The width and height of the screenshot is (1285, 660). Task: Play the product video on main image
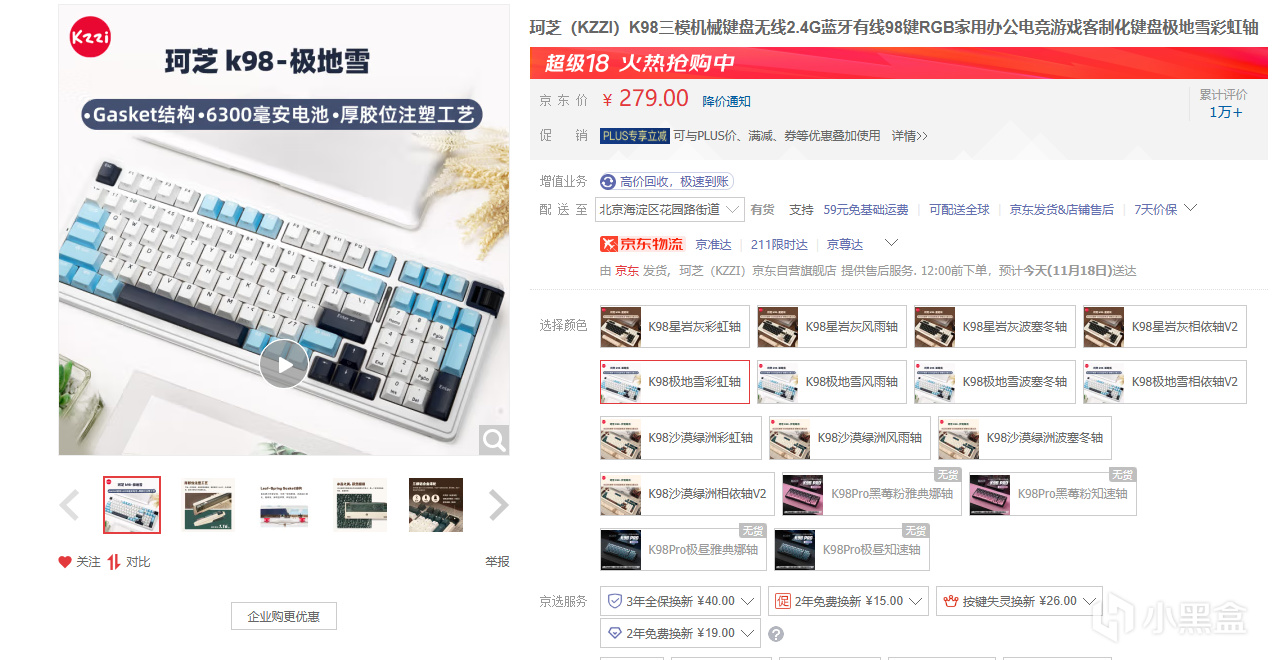284,364
